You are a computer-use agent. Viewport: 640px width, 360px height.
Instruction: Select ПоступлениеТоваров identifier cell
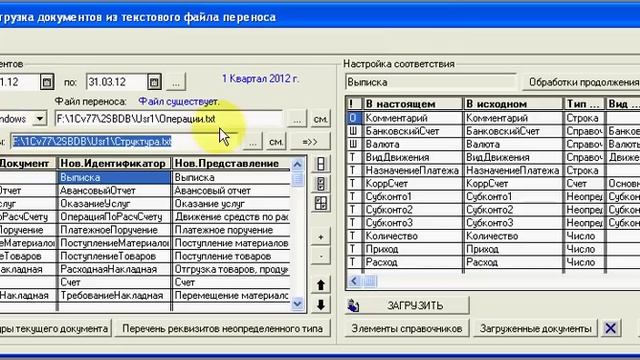tap(115, 256)
